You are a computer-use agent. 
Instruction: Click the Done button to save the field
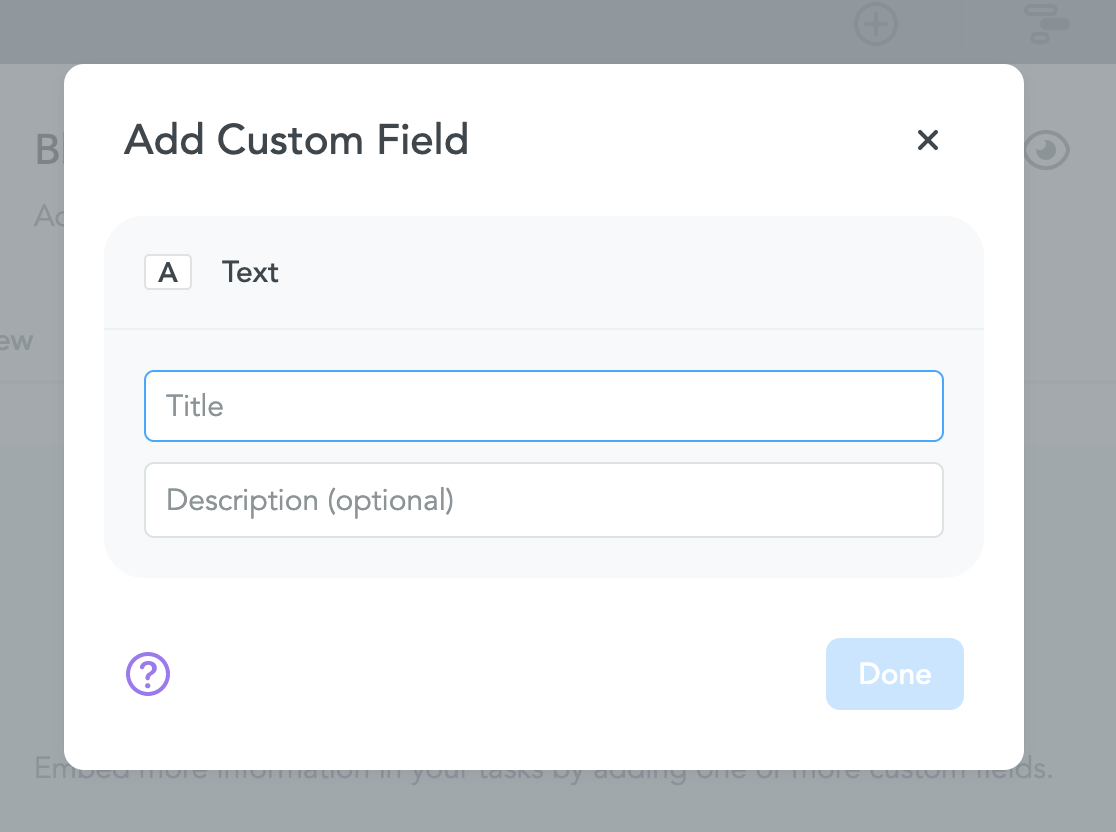(894, 674)
